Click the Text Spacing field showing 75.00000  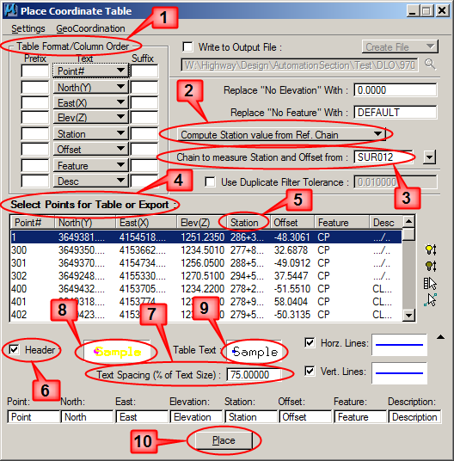(254, 374)
